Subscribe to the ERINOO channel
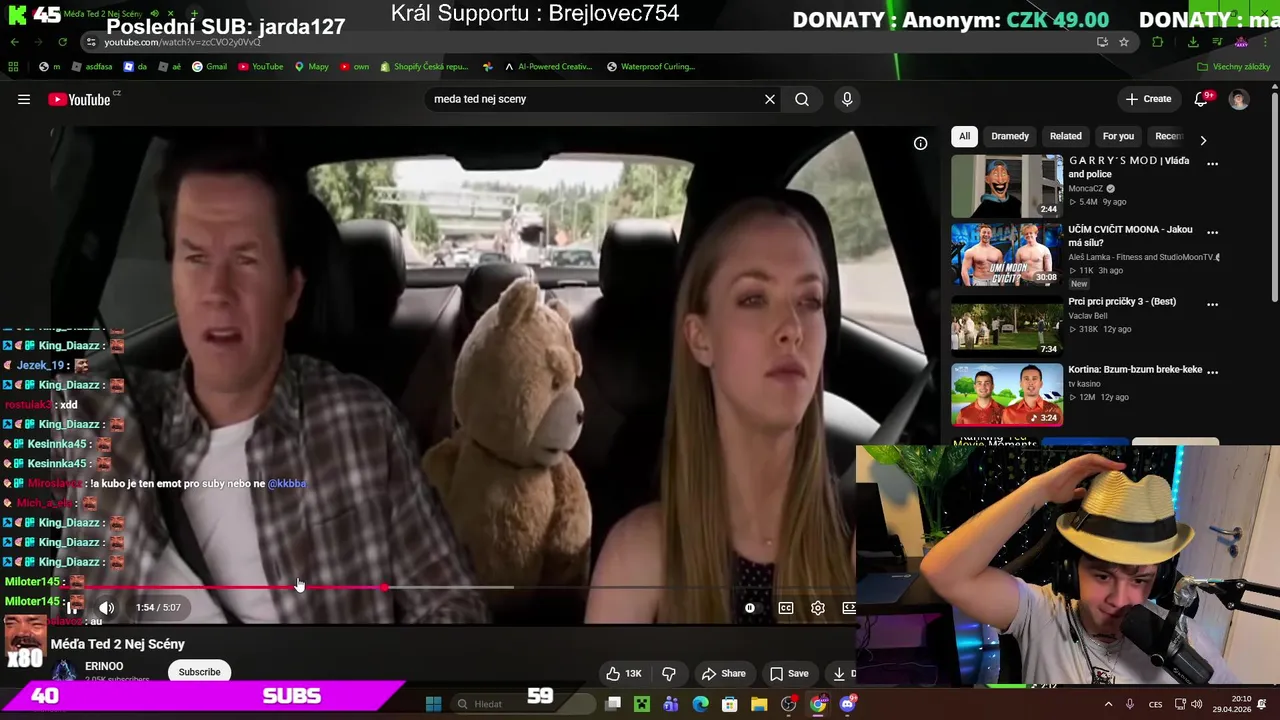 pos(199,672)
